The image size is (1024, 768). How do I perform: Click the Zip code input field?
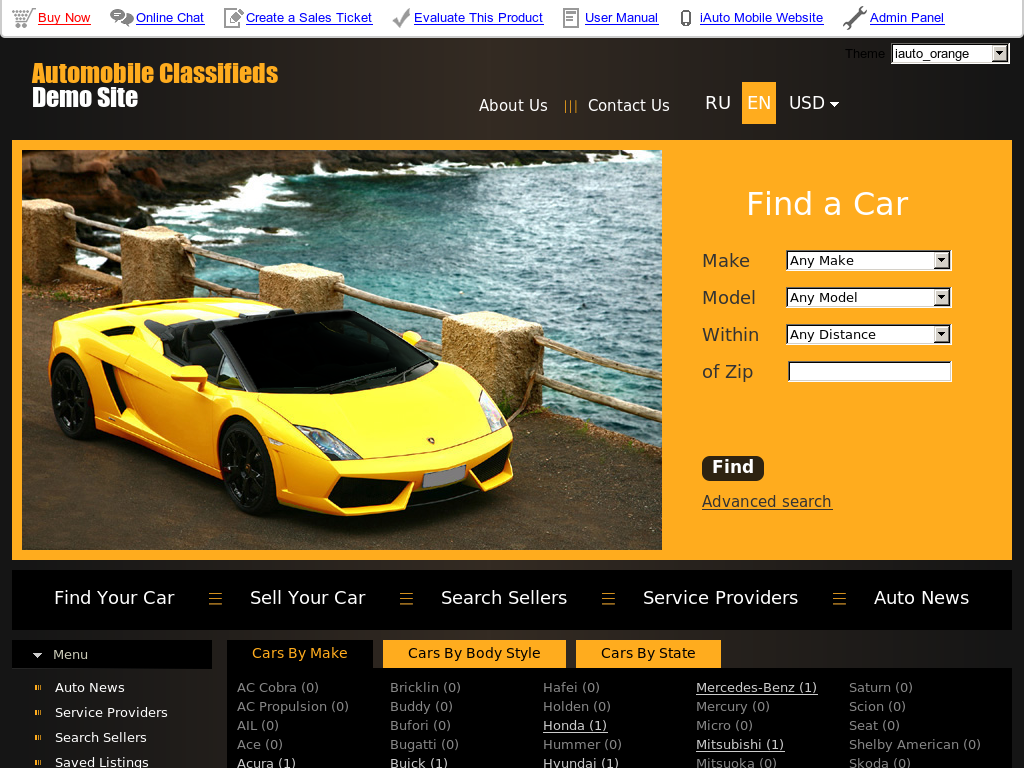coord(869,372)
